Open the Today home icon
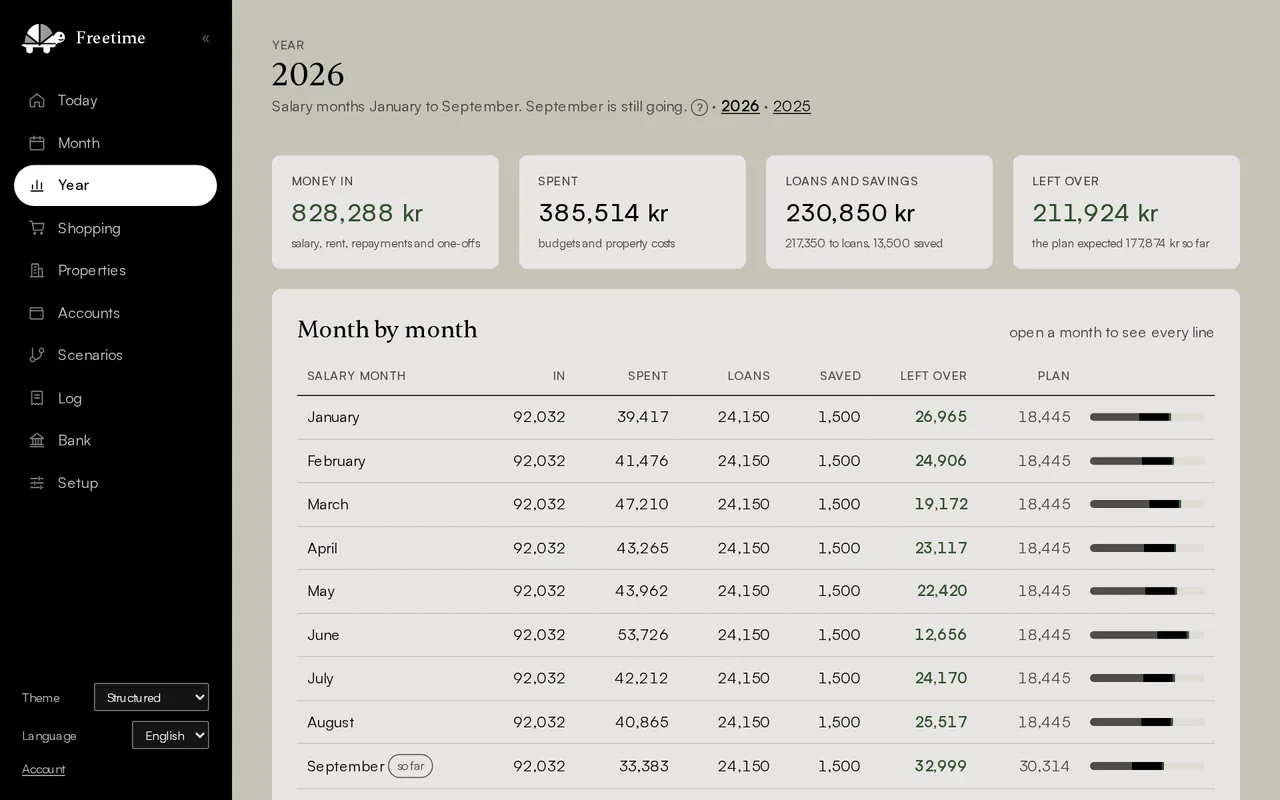This screenshot has height=800, width=1280. pos(37,100)
